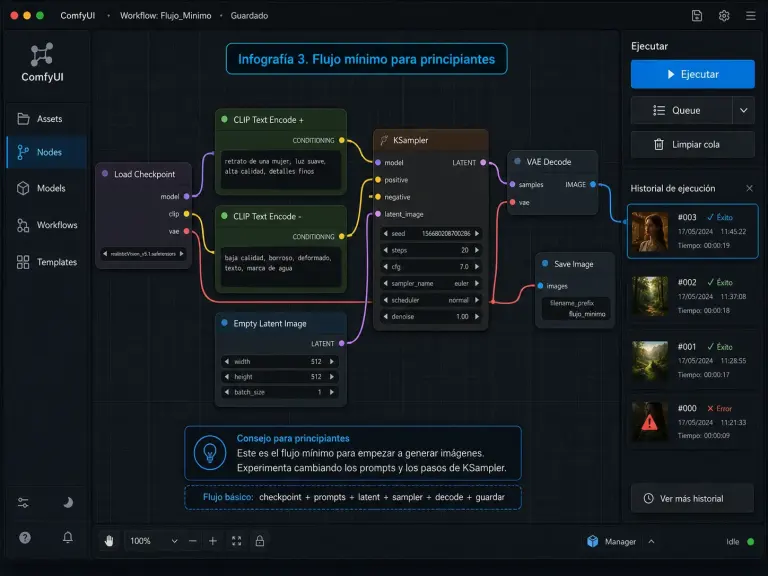Select the Nodes sidebar tab
Viewport: 768px width, 576px height.
pyautogui.click(x=47, y=152)
